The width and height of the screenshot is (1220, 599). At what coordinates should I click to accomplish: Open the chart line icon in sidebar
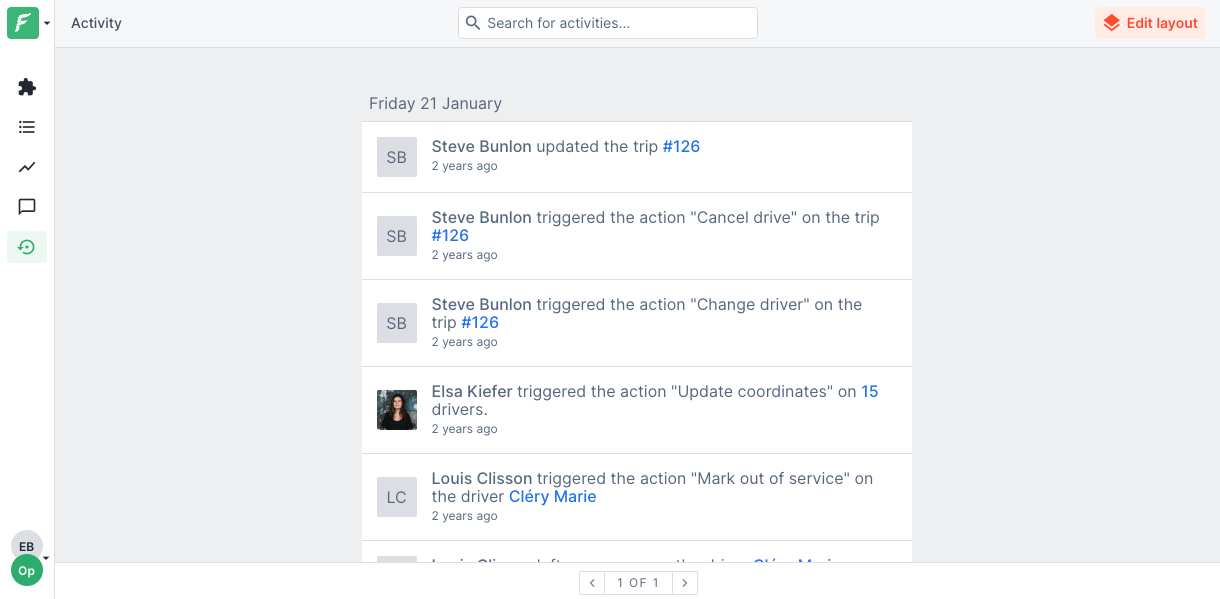click(x=27, y=167)
